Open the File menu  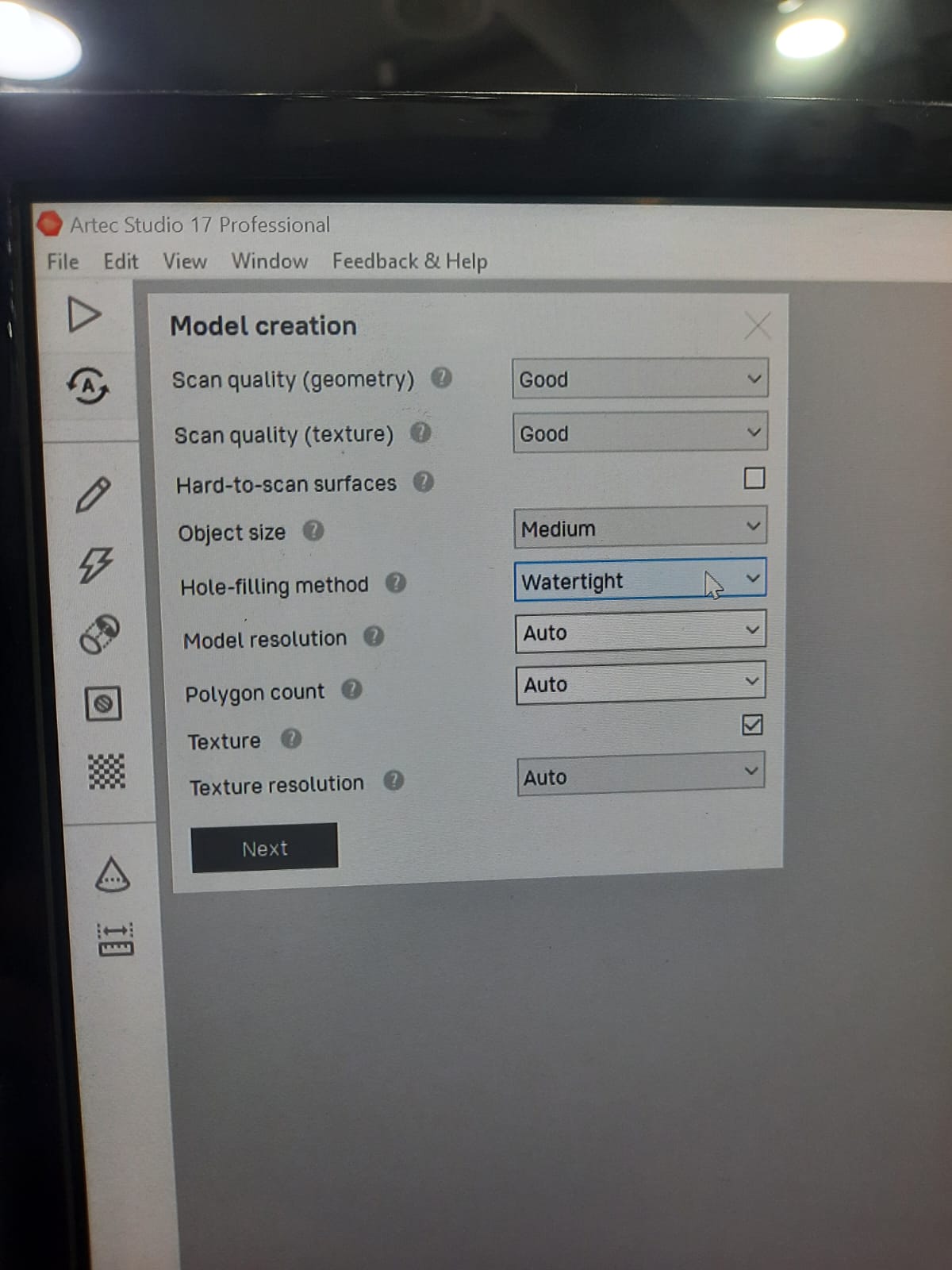point(63,262)
